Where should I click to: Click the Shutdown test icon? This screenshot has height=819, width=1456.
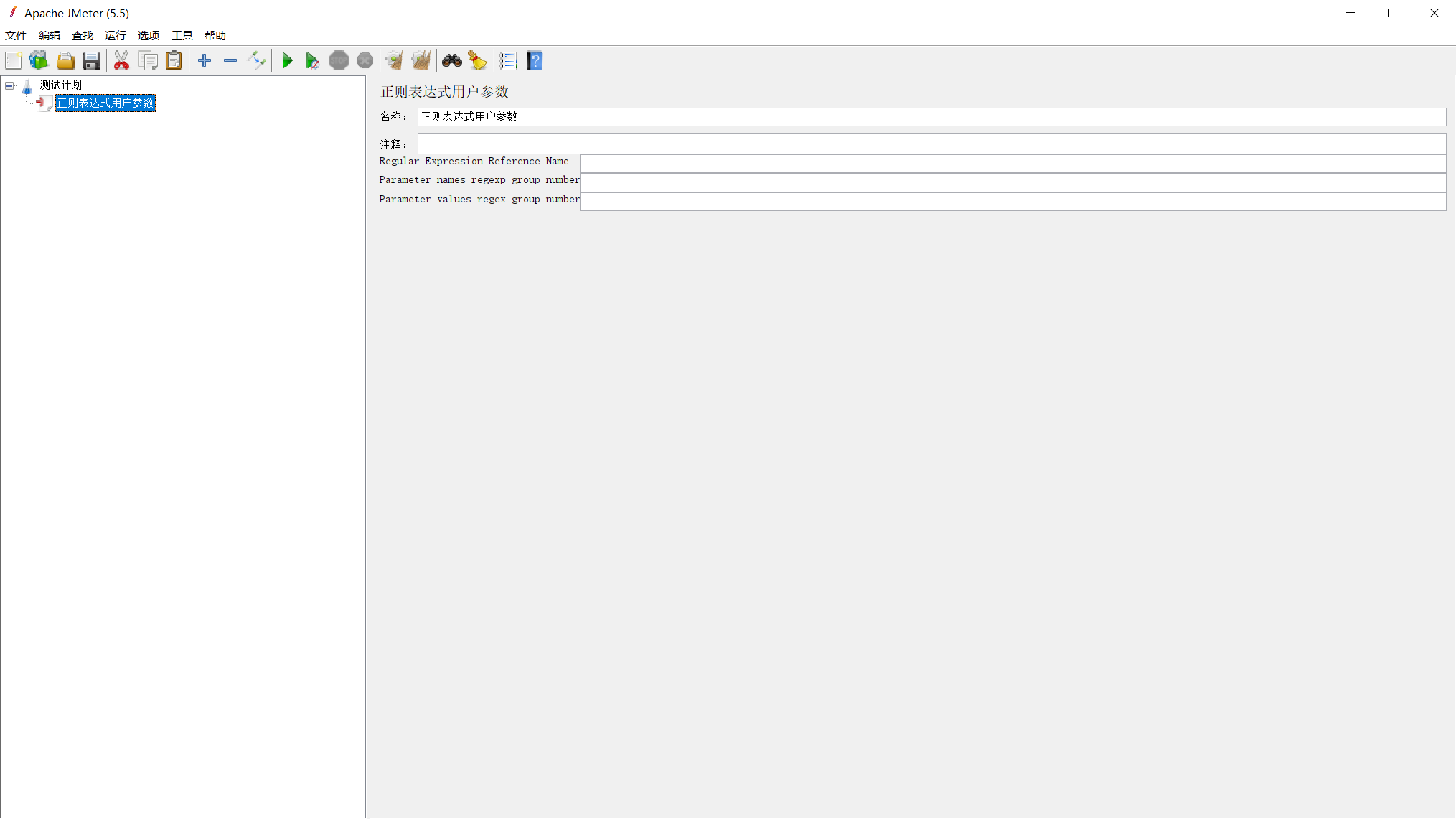click(365, 61)
